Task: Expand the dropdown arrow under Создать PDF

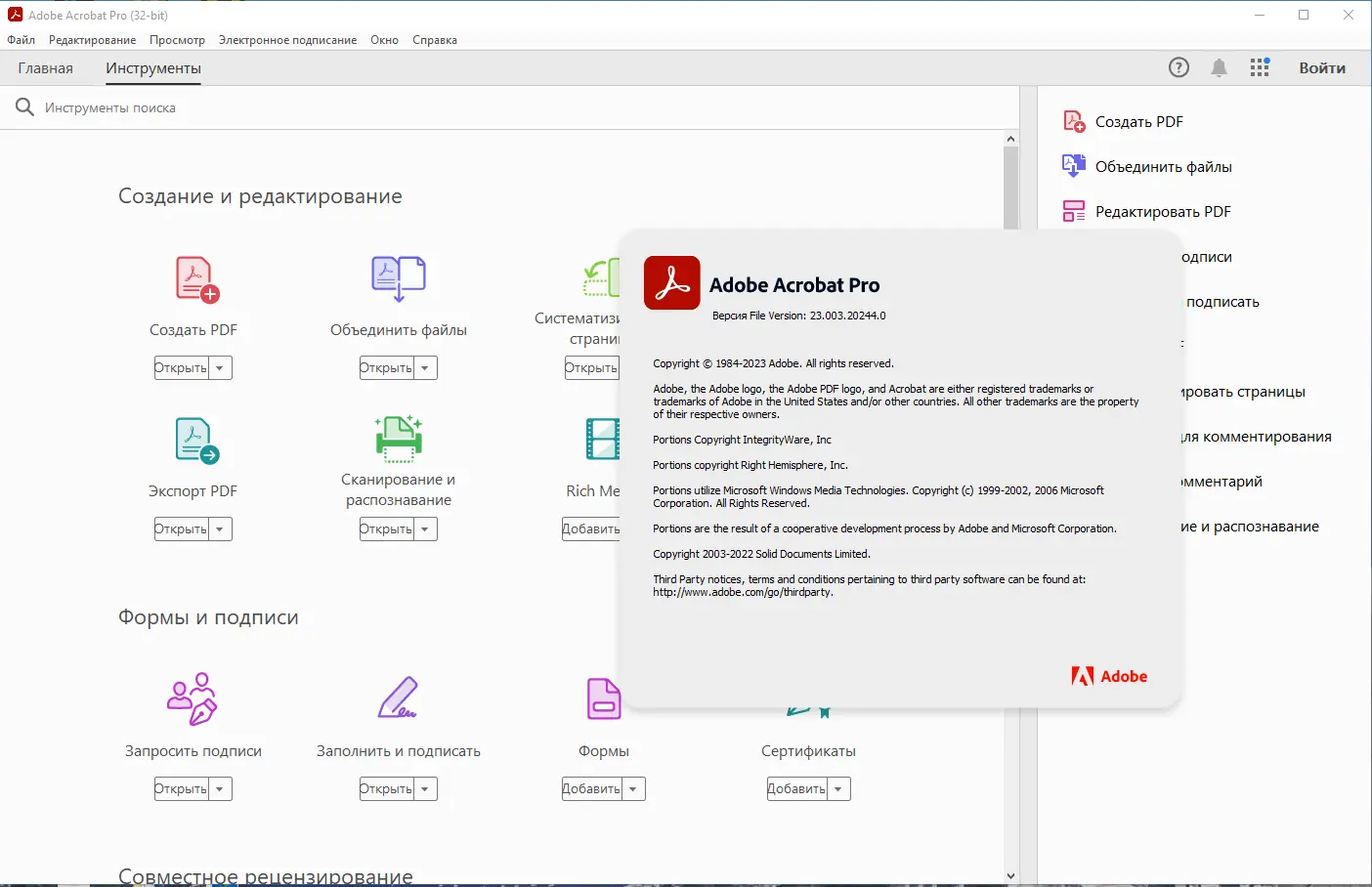Action: tap(220, 368)
